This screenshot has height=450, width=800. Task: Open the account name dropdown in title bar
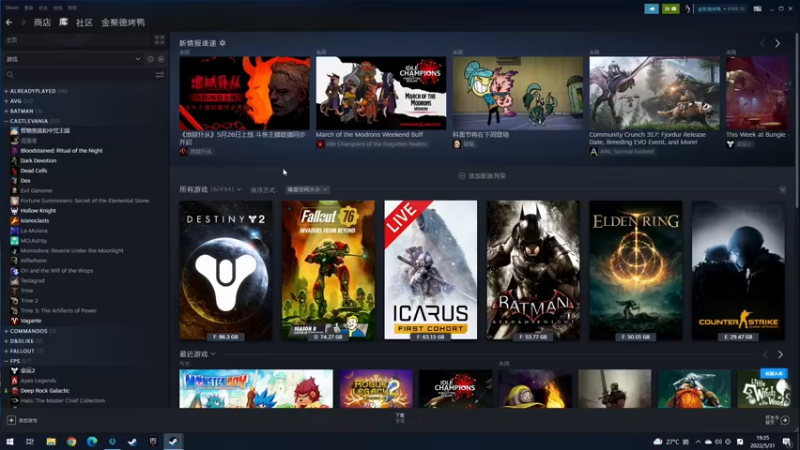pos(721,9)
